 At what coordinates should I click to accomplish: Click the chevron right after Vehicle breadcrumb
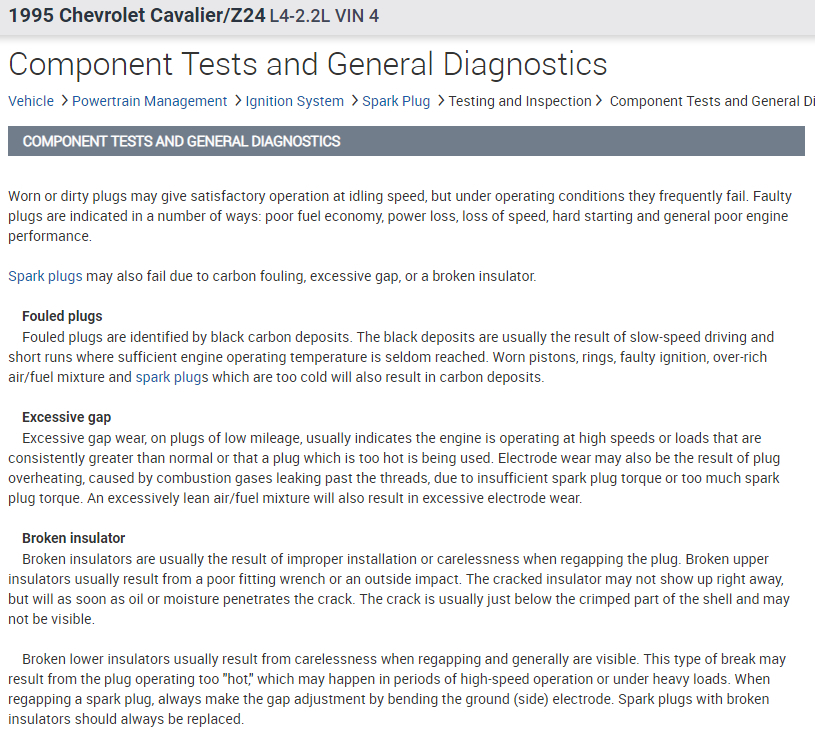[64, 101]
